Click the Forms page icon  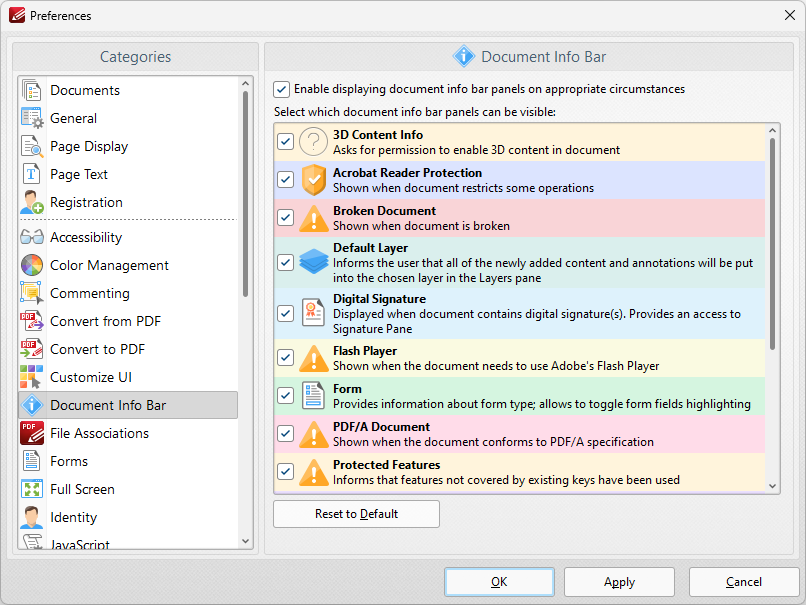[32, 462]
